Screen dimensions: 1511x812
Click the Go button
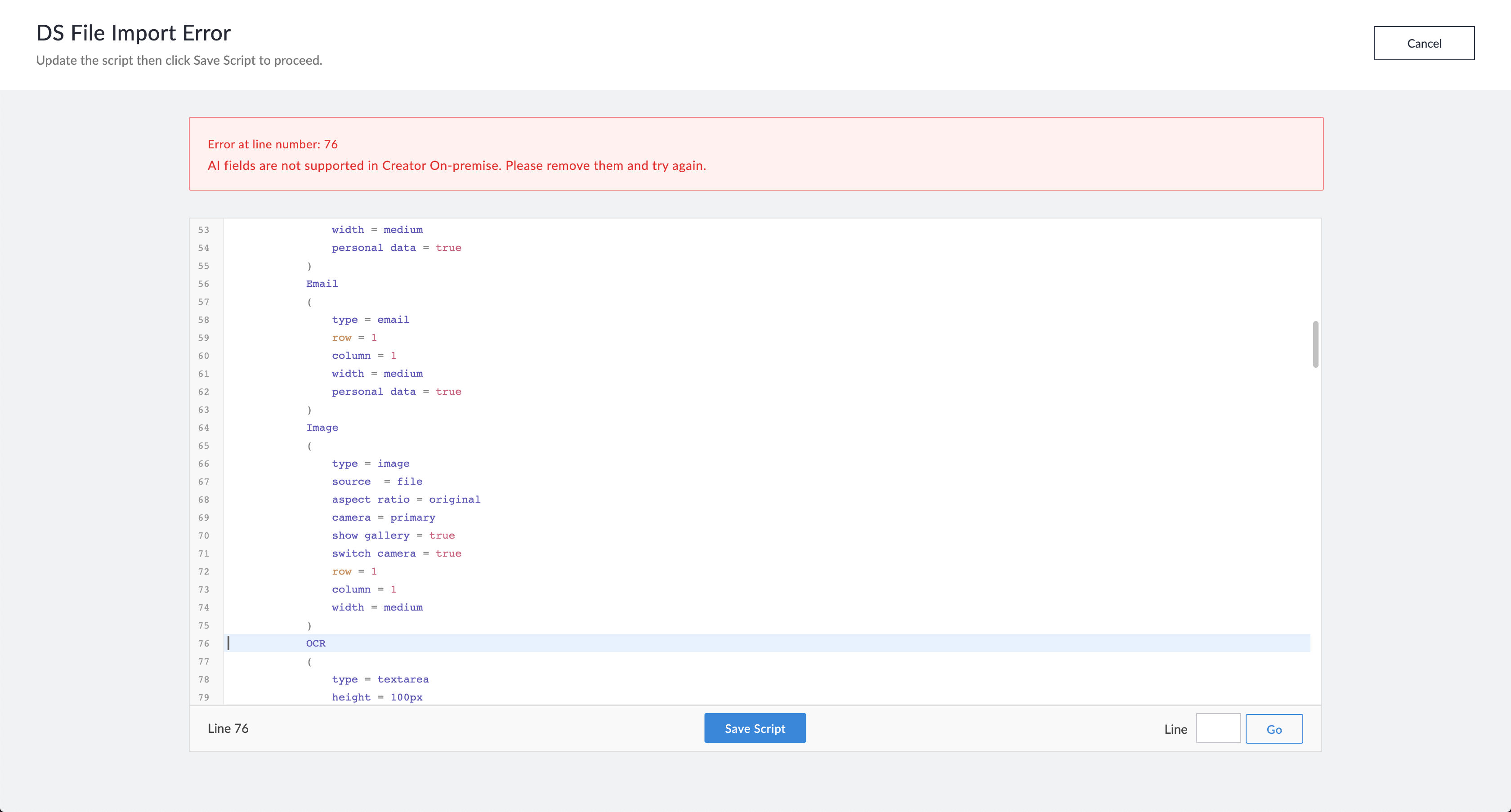click(1274, 729)
